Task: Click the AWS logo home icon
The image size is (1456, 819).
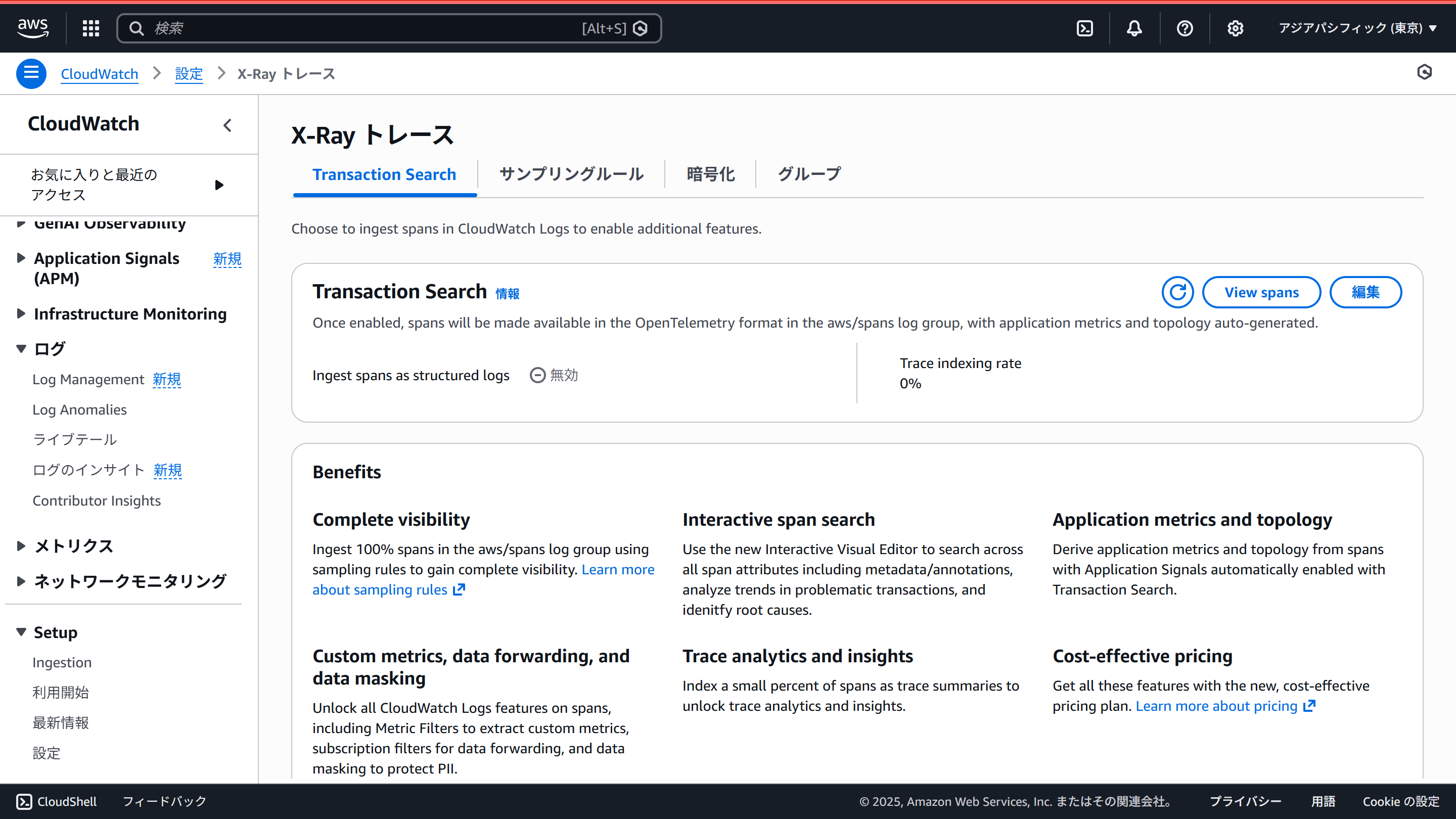Action: coord(33,28)
